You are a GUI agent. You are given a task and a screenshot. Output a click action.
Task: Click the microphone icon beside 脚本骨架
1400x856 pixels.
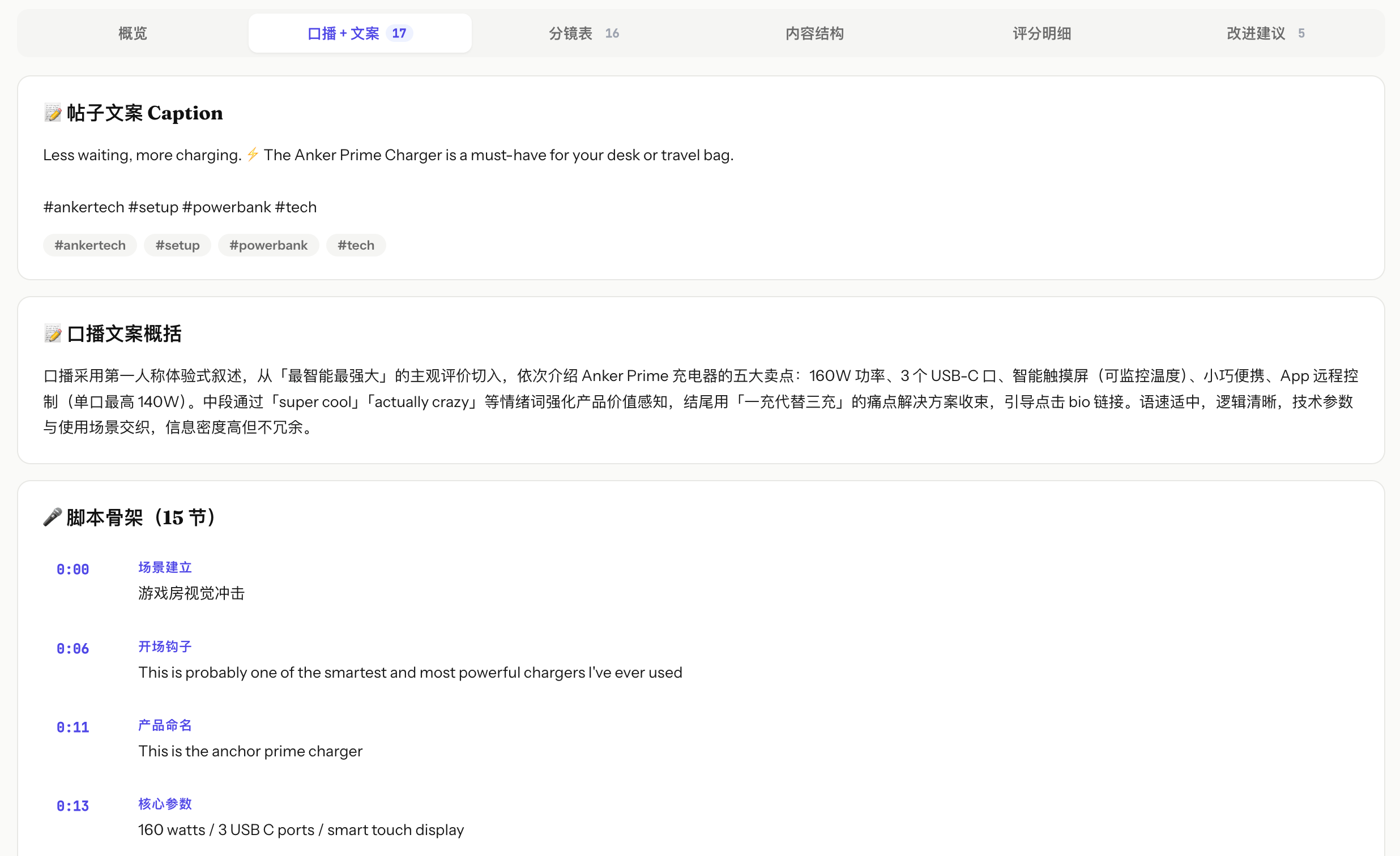[52, 517]
